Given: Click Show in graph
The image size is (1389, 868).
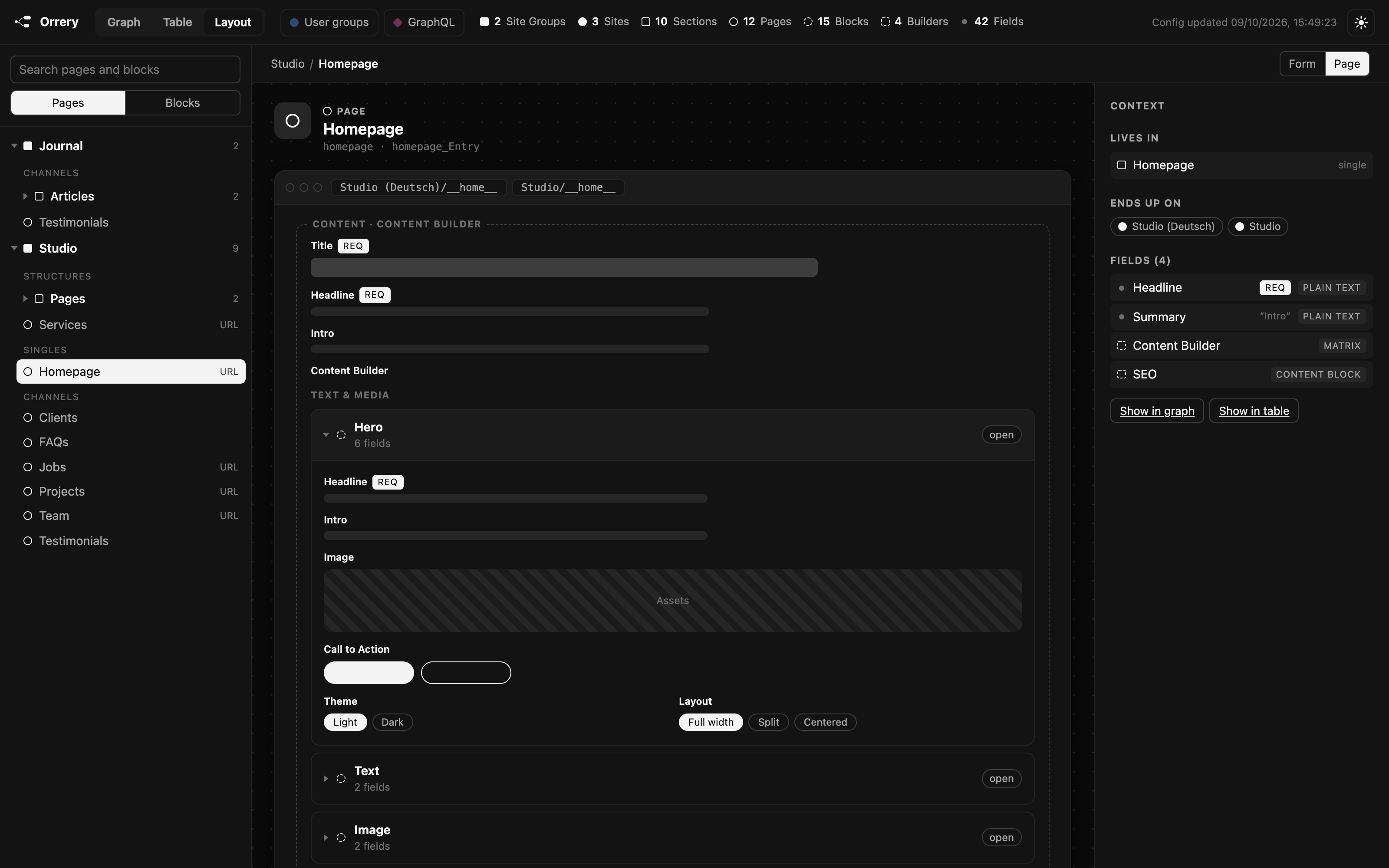Looking at the screenshot, I should pos(1156,411).
